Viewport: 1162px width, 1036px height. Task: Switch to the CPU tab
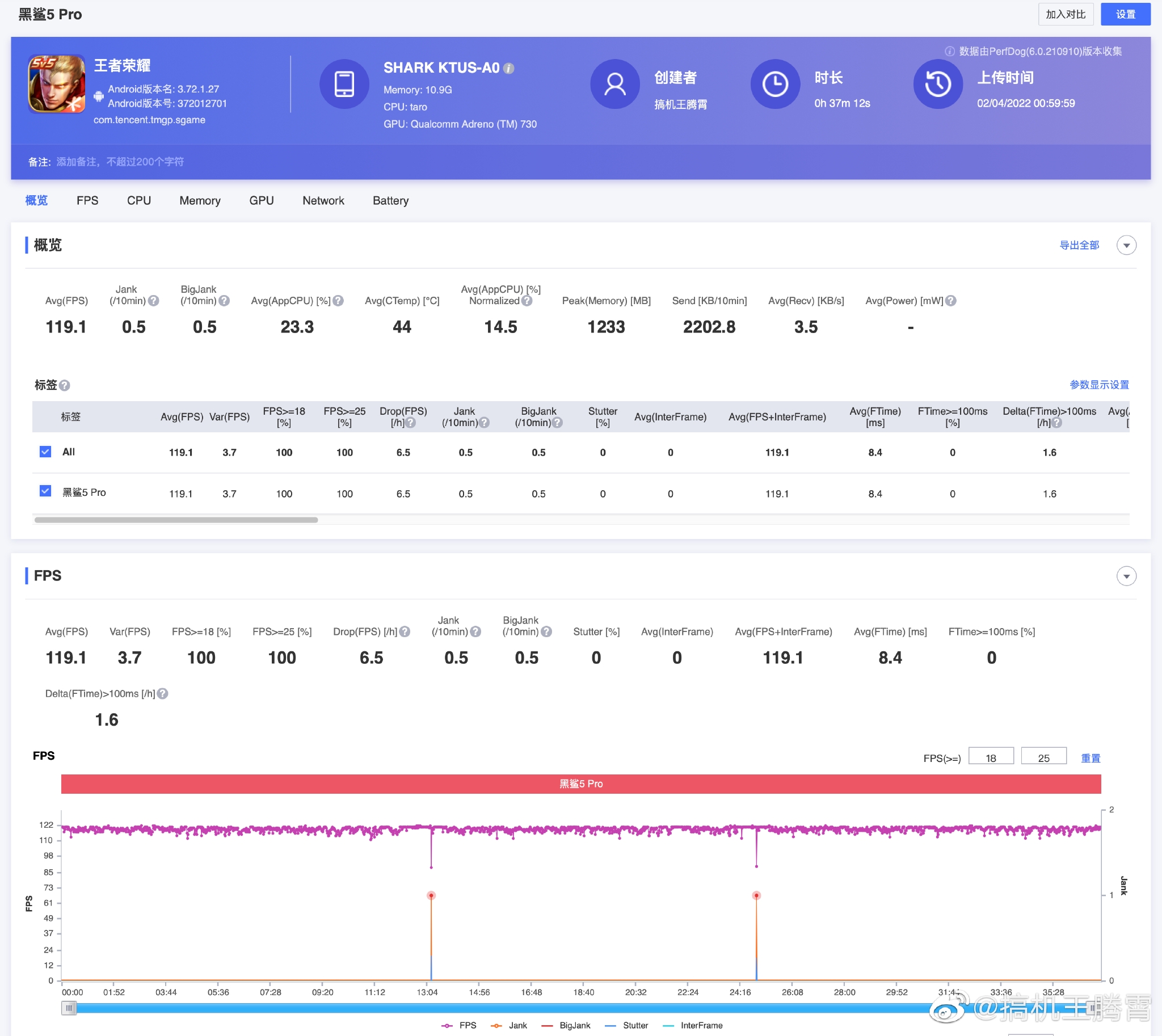coord(139,200)
